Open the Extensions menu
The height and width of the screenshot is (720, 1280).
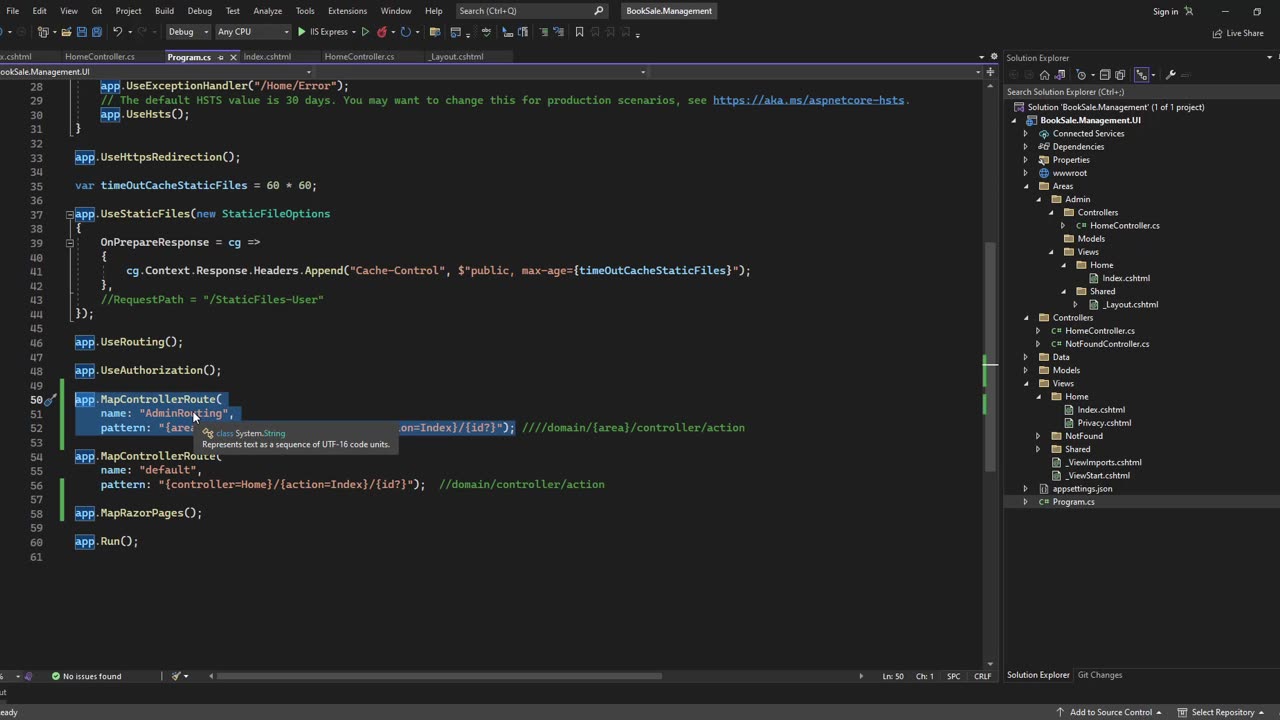point(347,11)
